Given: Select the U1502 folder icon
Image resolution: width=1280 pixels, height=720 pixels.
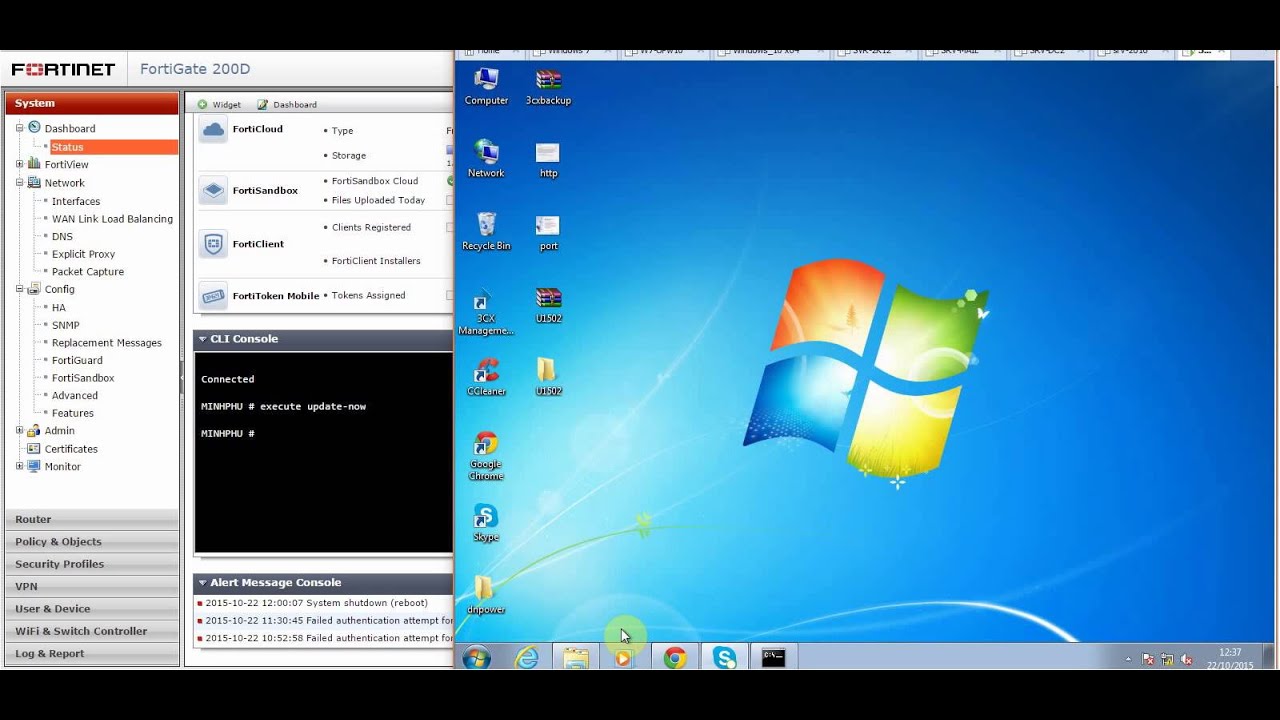Looking at the screenshot, I should coord(548,378).
